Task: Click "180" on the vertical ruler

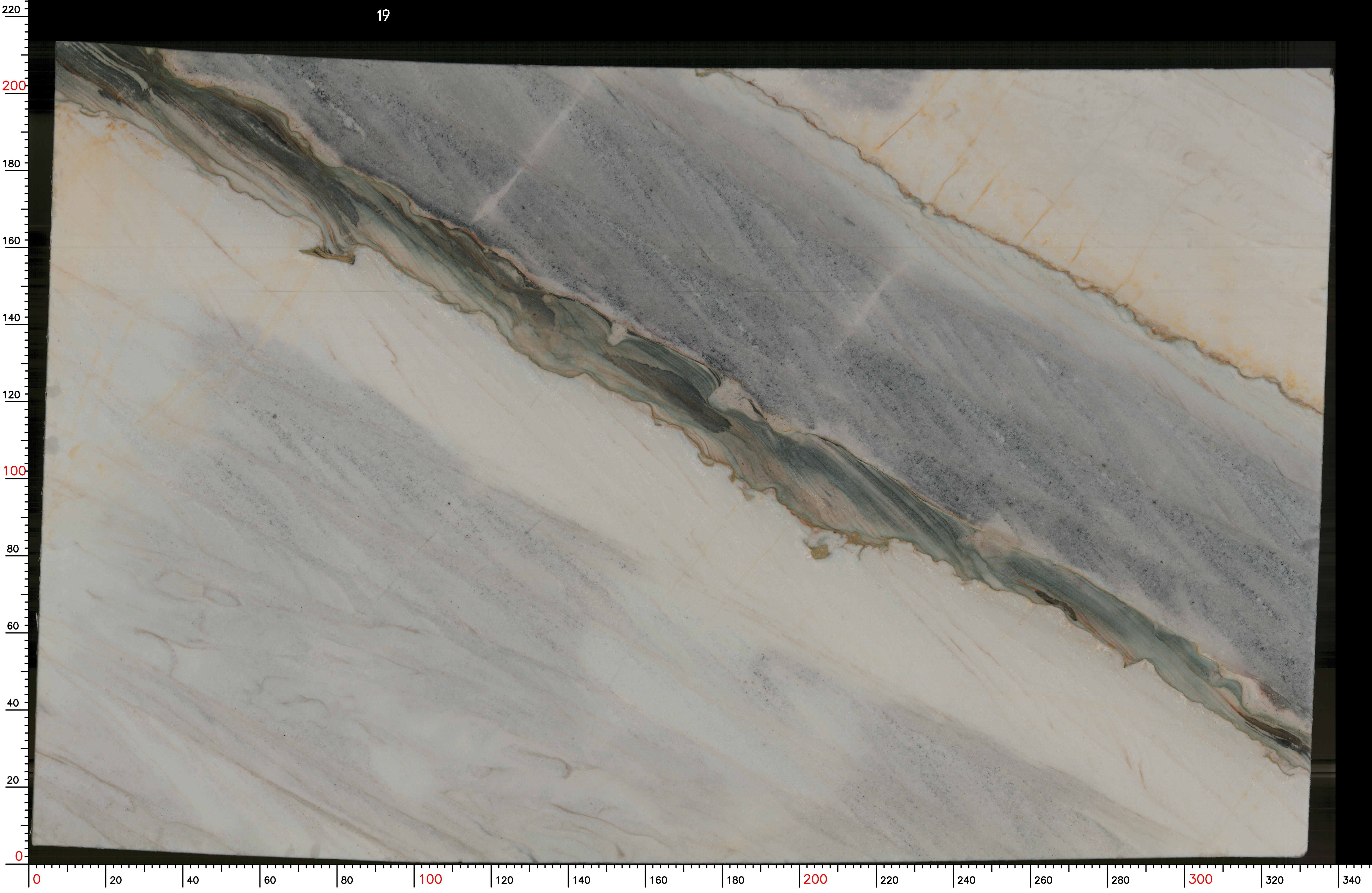Action: pyautogui.click(x=12, y=164)
